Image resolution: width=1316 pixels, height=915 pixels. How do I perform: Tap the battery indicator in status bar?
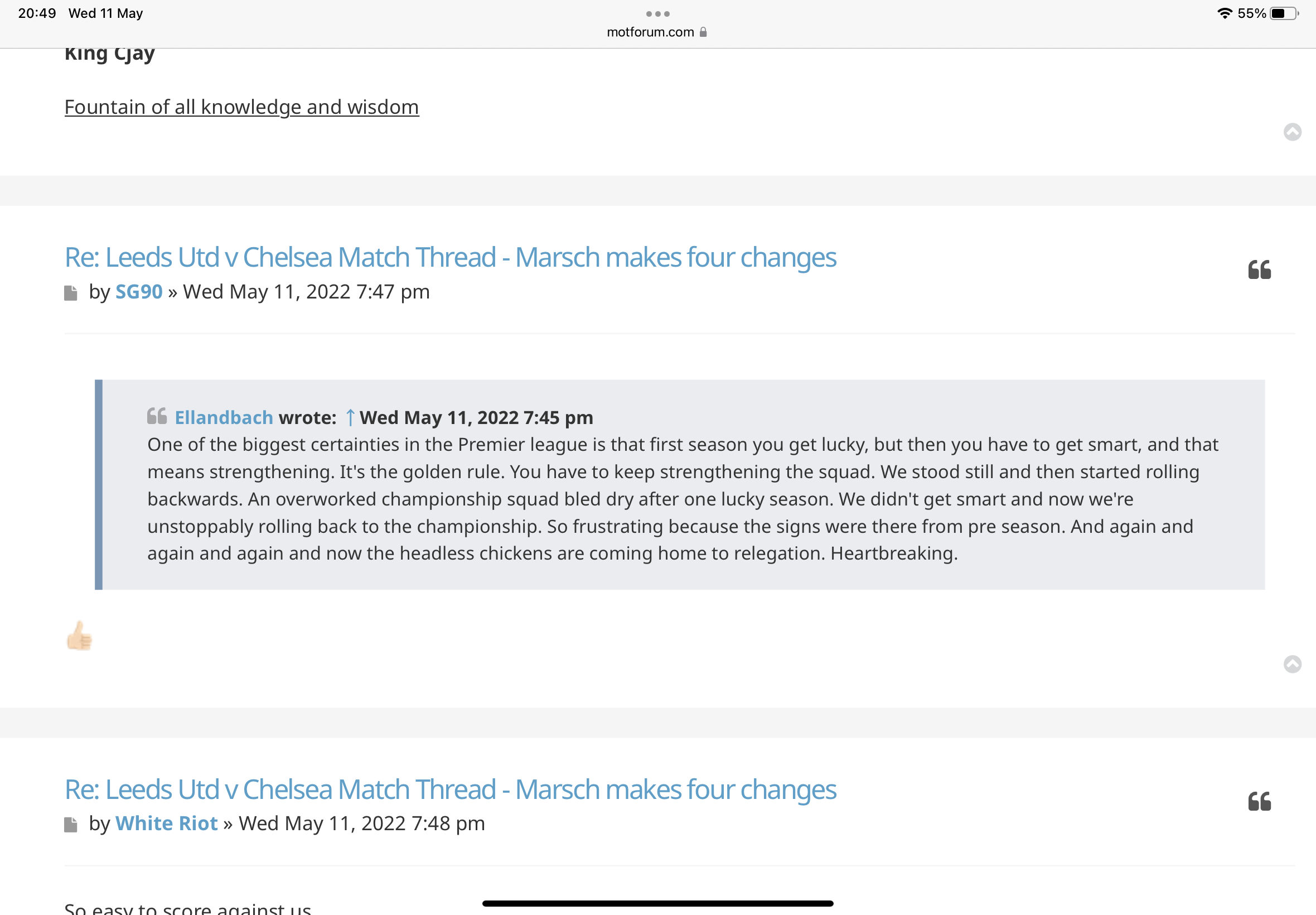1284,13
